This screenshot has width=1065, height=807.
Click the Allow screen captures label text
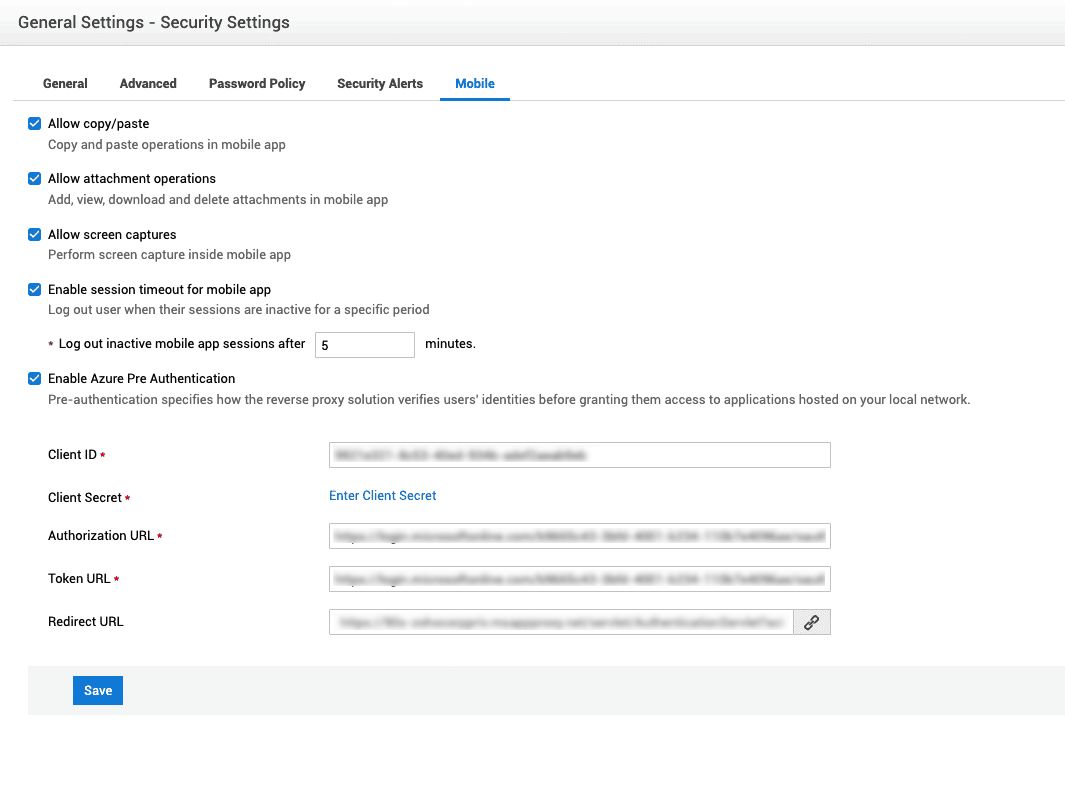point(112,235)
